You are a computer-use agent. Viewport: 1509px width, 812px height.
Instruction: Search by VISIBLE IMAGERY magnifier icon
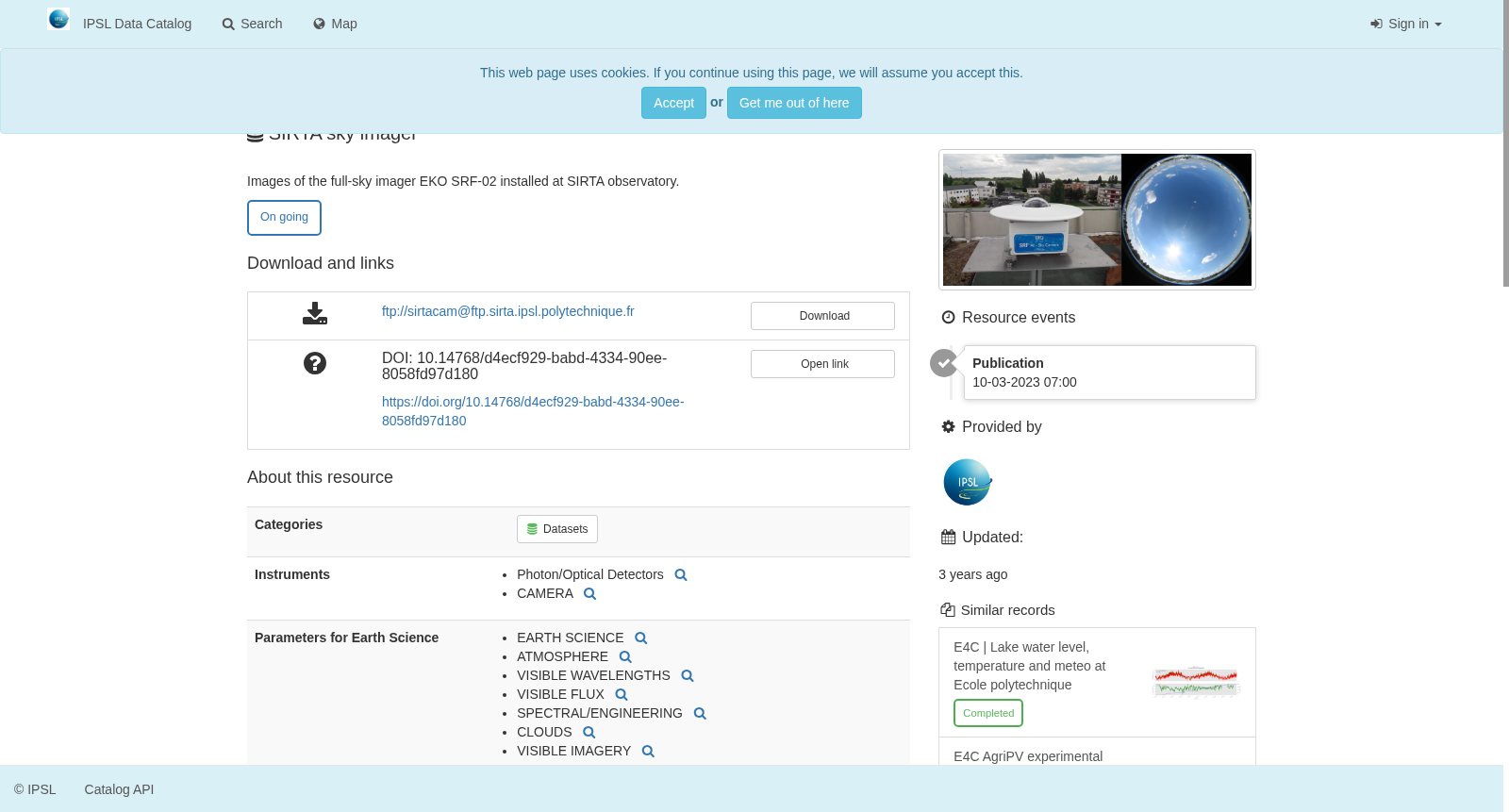(x=648, y=752)
